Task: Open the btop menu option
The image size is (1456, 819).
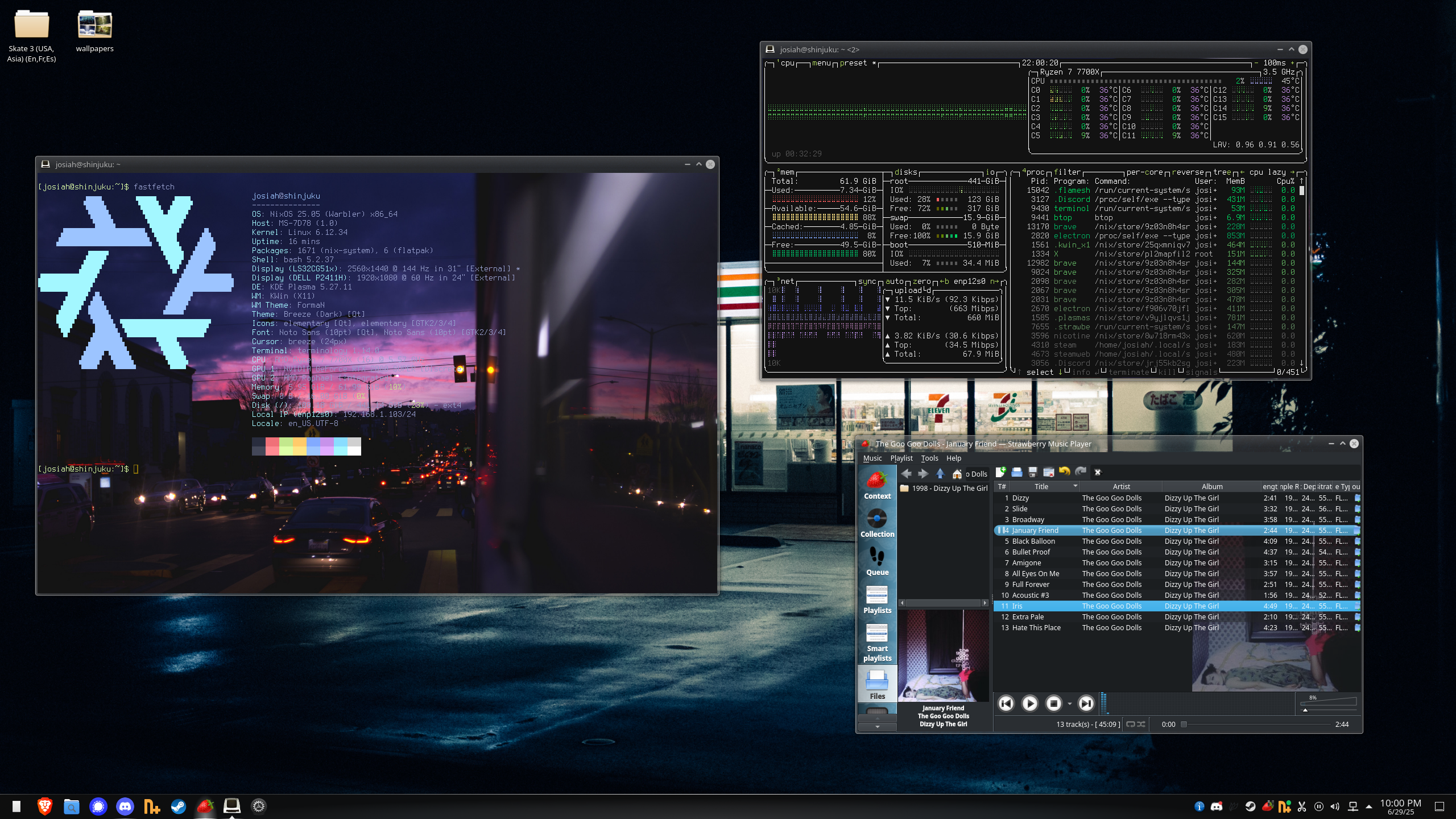Action: click(821, 63)
